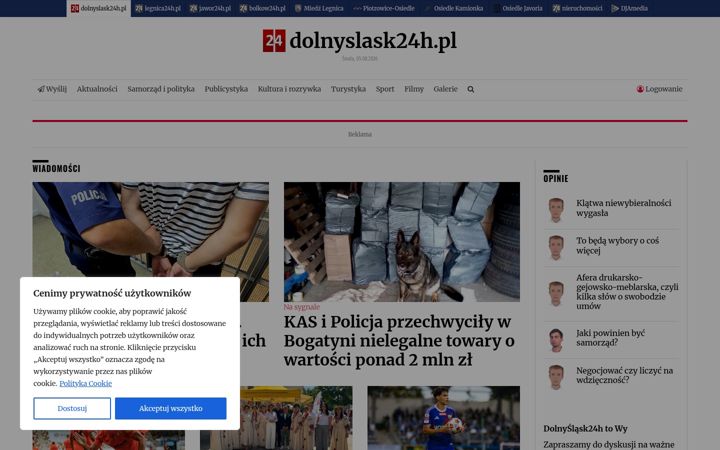
Task: Click the user icon beside Logowanie
Action: click(640, 89)
